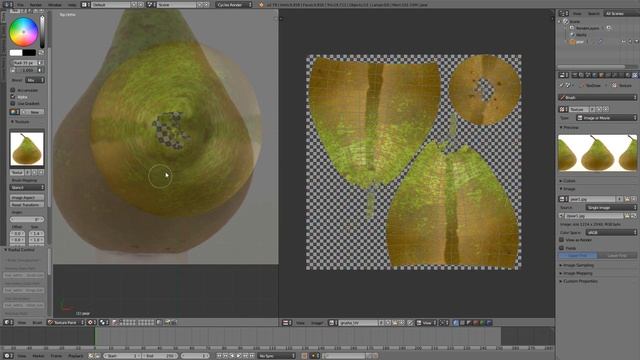Image resolution: width=640 pixels, height=360 pixels.
Task: Open the Blend mode Mix dropdown
Action: click(x=35, y=80)
